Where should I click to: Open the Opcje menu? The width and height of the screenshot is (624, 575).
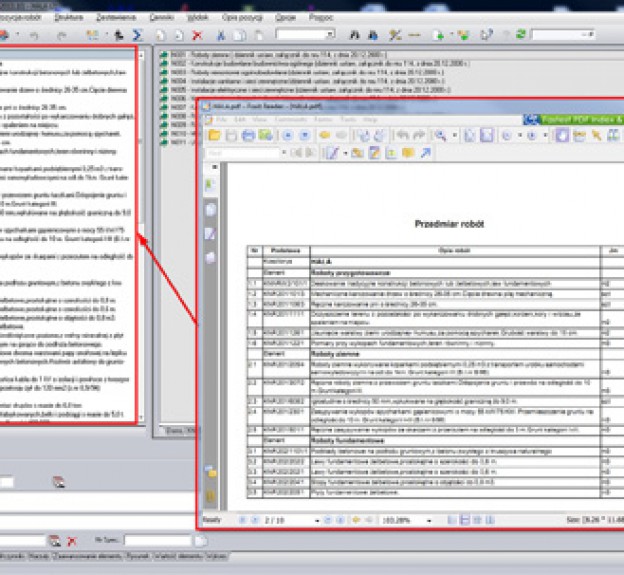click(x=285, y=18)
